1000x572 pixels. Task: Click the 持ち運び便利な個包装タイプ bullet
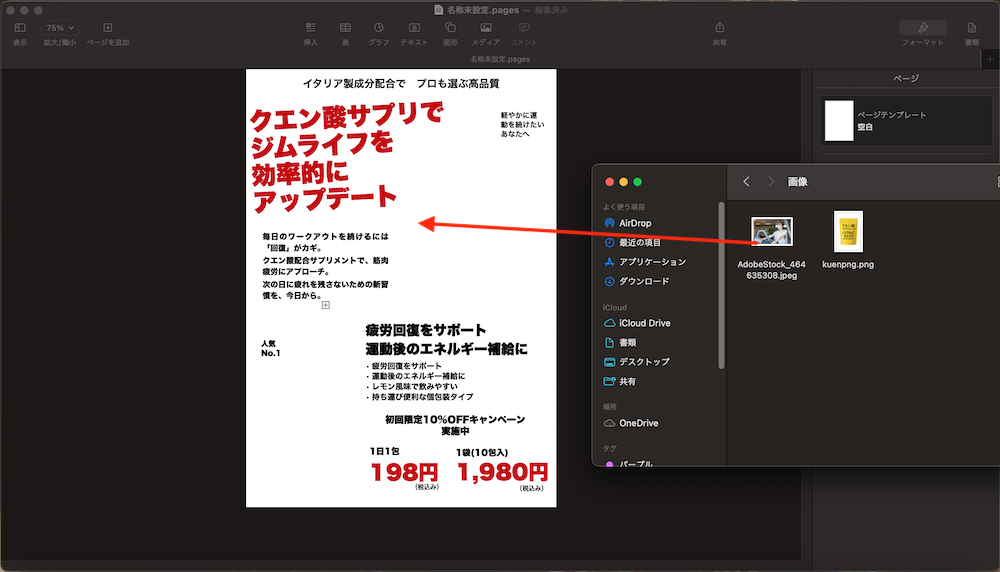[420, 397]
